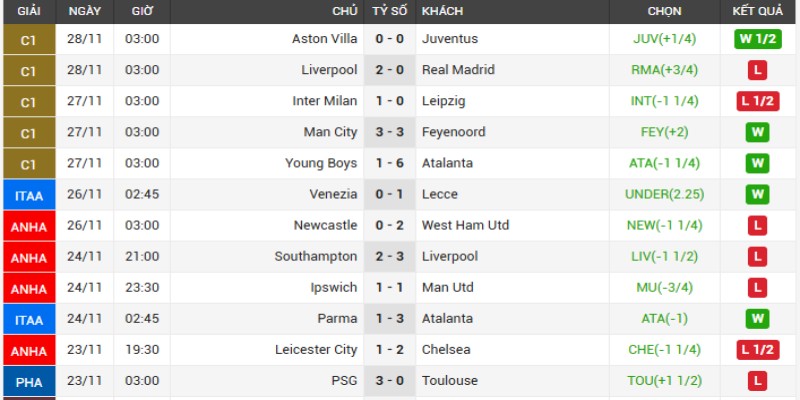
Task: Click the West Ham Utd team name
Action: (465, 225)
